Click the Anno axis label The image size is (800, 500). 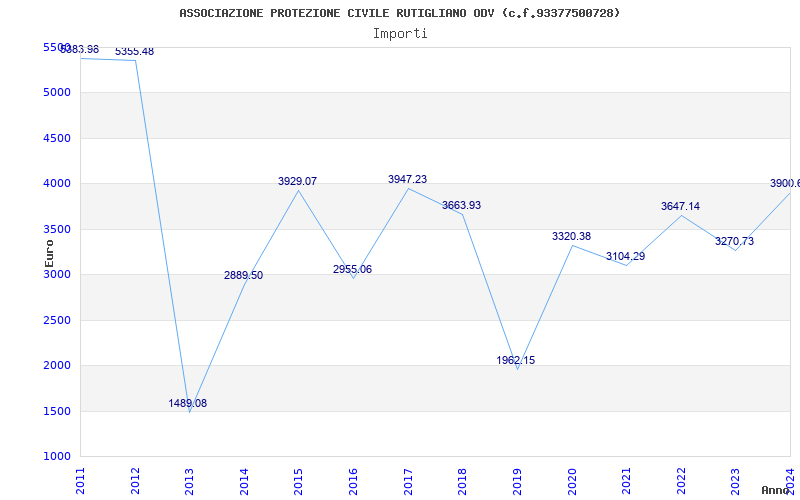775,490
